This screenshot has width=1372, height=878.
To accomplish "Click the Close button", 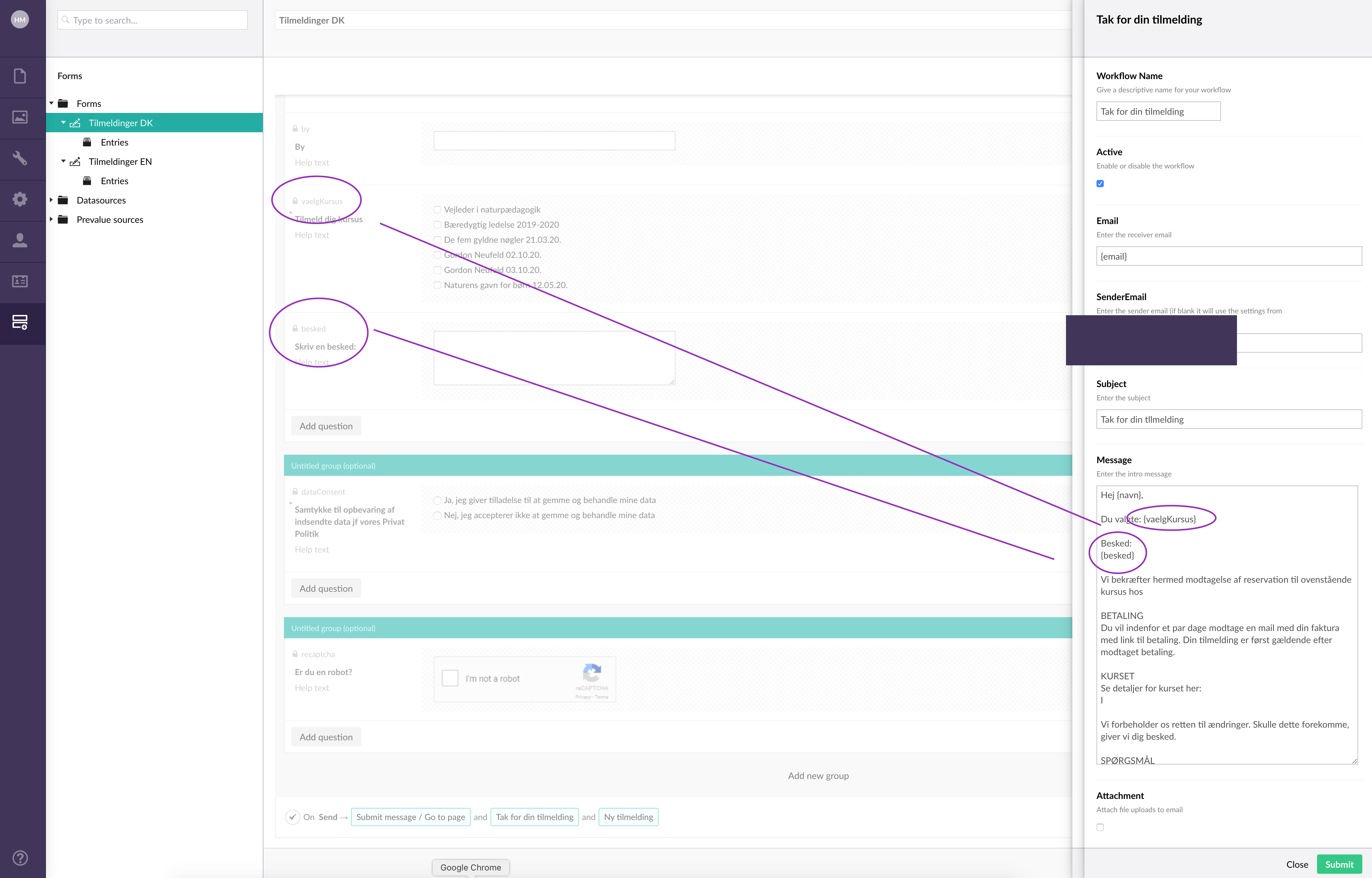I will tap(1297, 864).
